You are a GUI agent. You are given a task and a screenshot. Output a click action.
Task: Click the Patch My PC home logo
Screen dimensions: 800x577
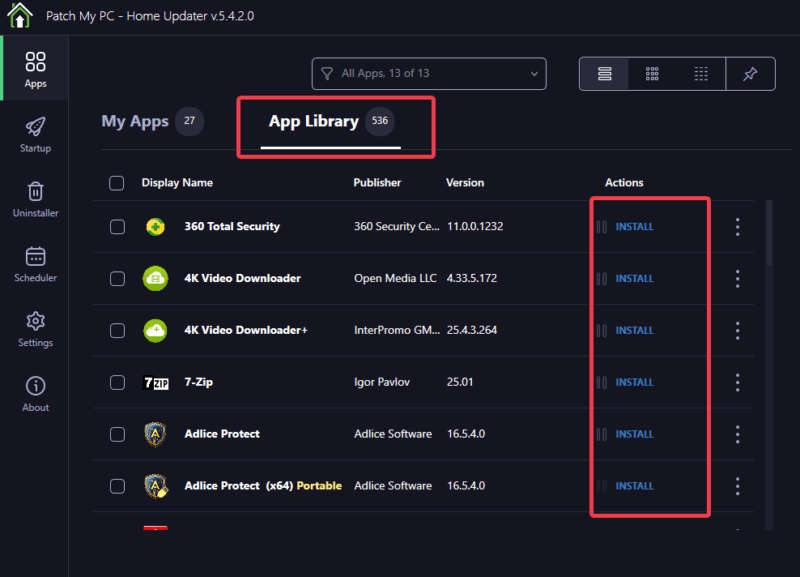coord(18,15)
